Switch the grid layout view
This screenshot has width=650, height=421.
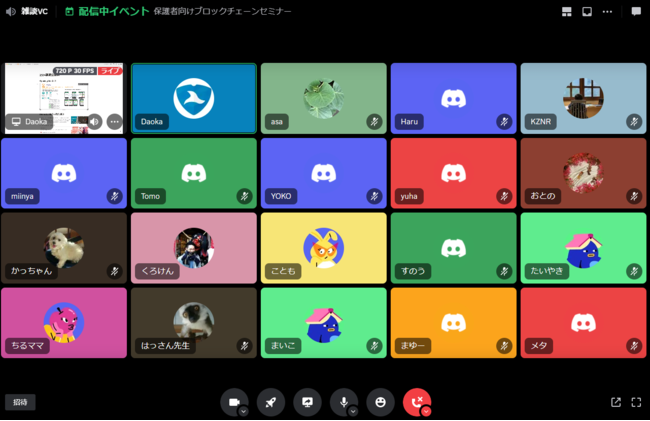click(566, 11)
